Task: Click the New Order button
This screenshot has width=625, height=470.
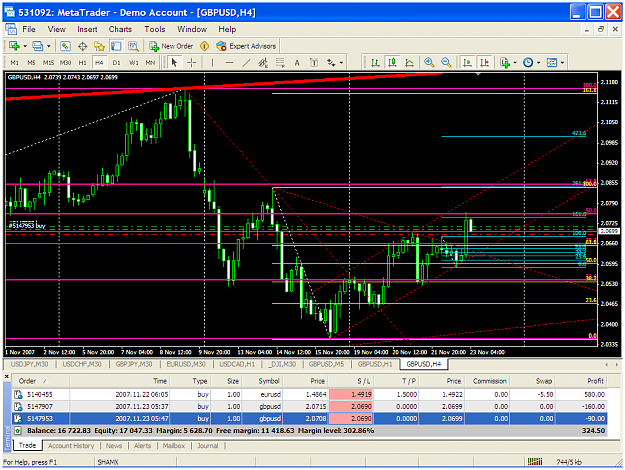Action: pyautogui.click(x=171, y=46)
